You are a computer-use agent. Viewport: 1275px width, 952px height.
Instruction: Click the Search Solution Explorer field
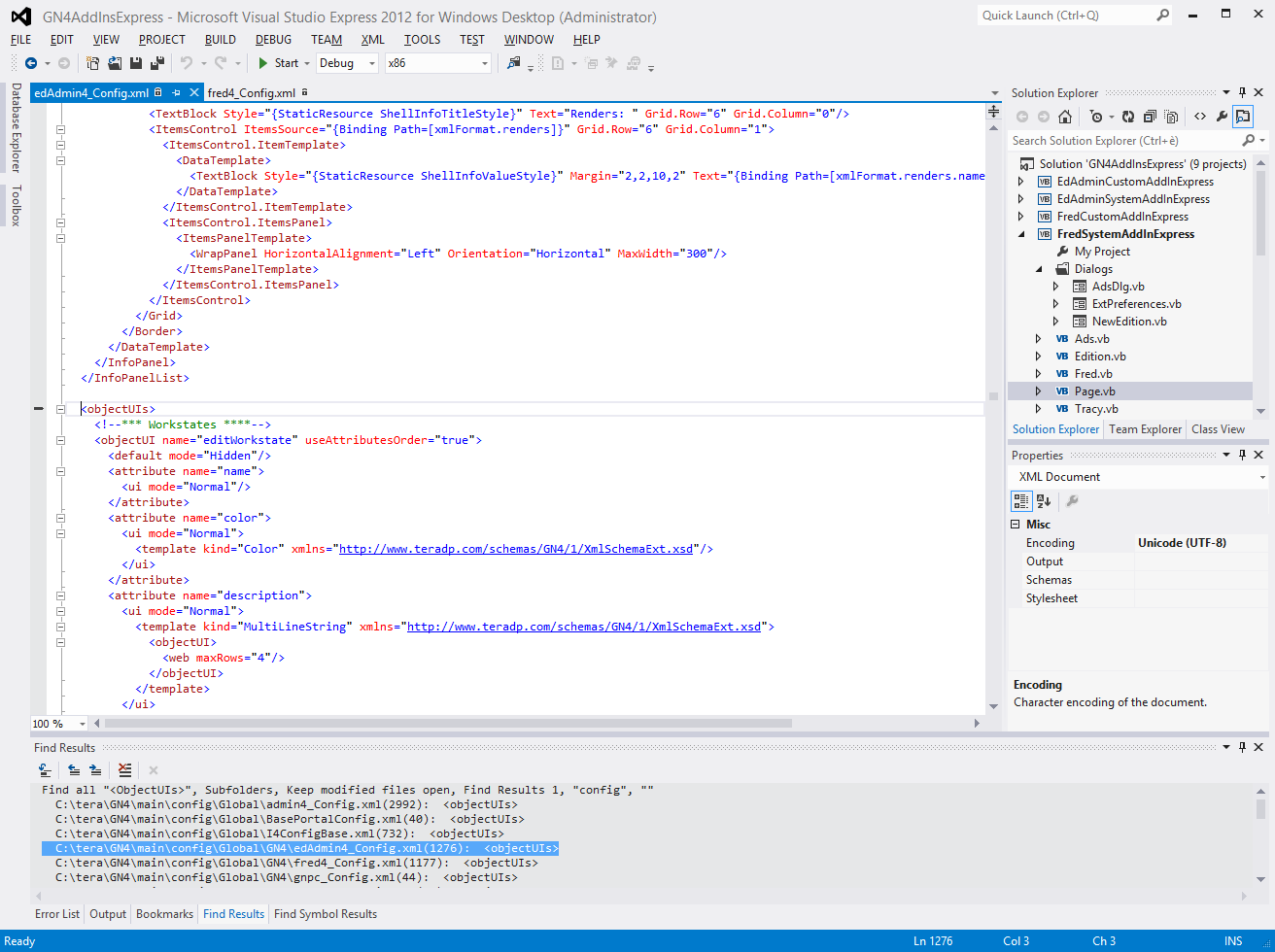1137,141
